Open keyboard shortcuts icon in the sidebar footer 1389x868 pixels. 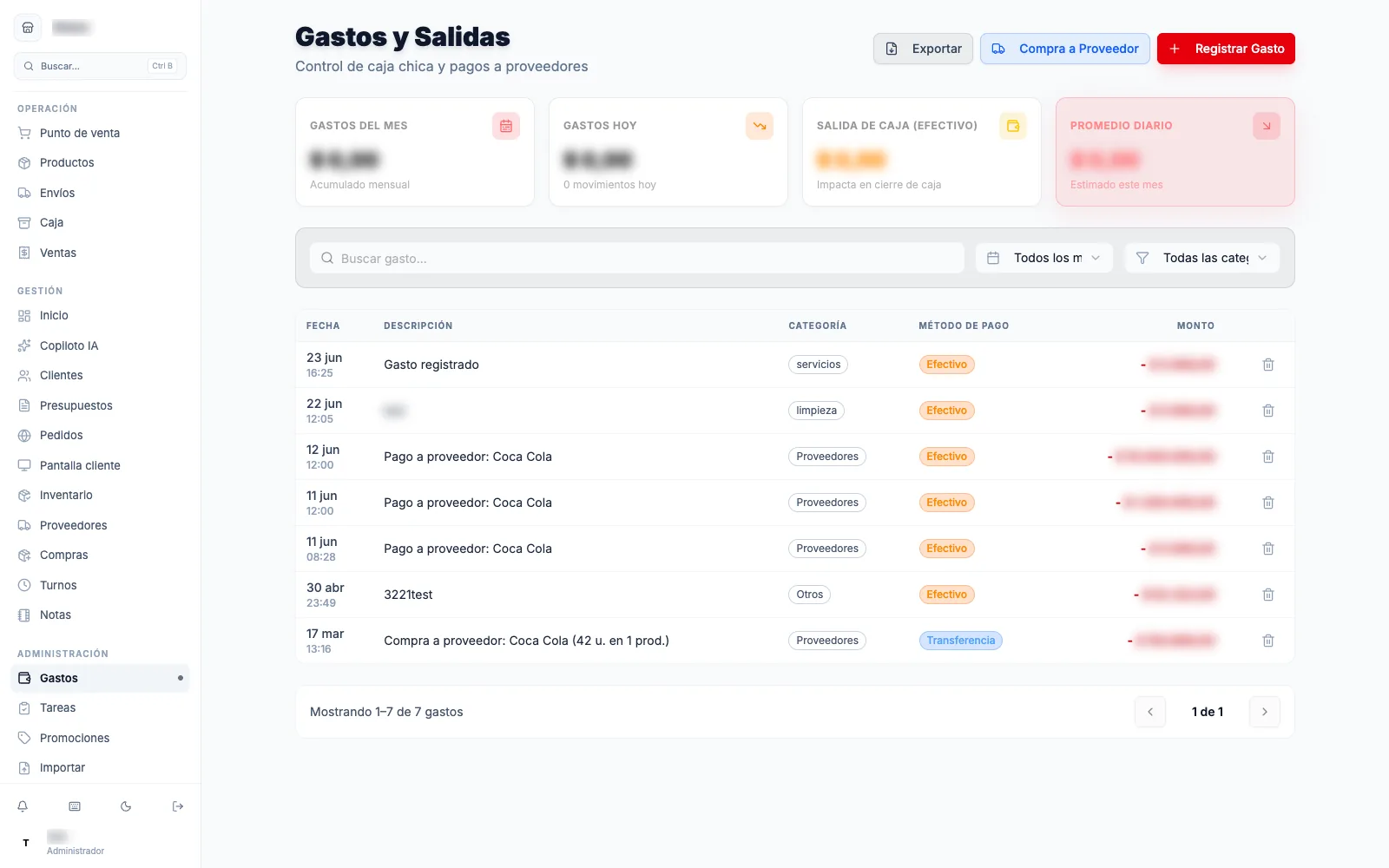[x=75, y=806]
